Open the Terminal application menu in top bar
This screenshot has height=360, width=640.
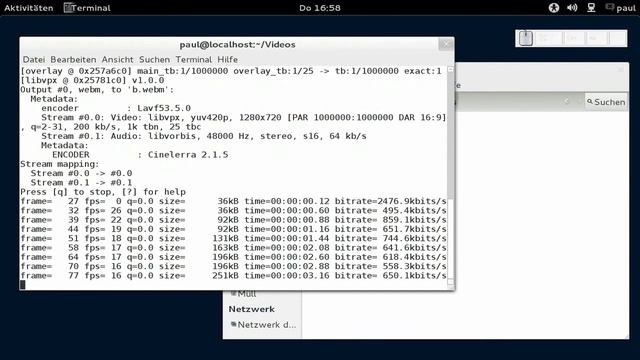[x=87, y=8]
